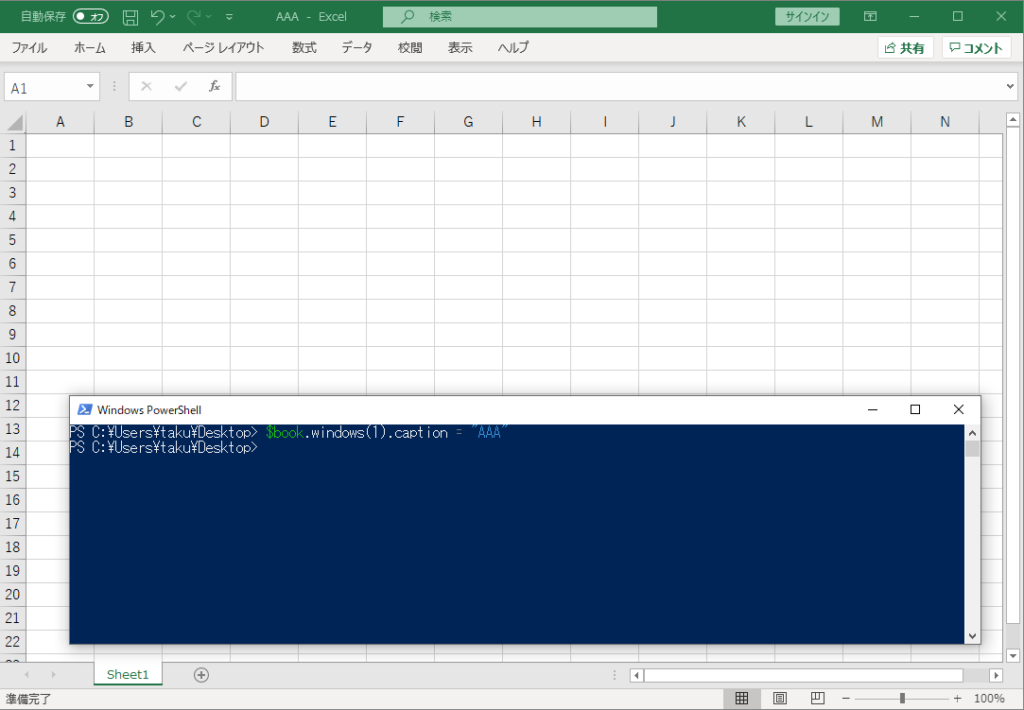Click the Select All corner triangle
The image size is (1024, 710).
click(x=15, y=123)
